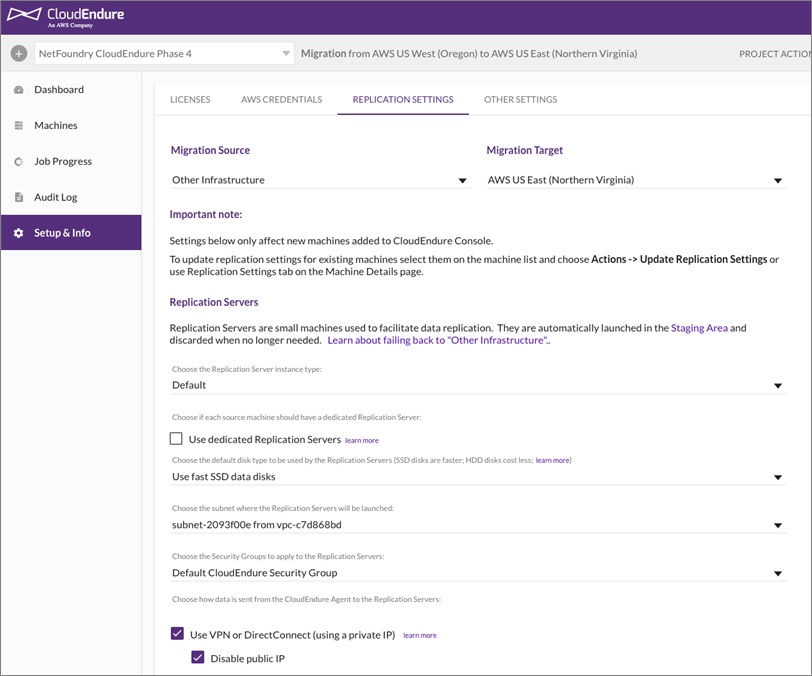Click the add project plus icon
Screen dimensions: 812x676
pos(19,53)
